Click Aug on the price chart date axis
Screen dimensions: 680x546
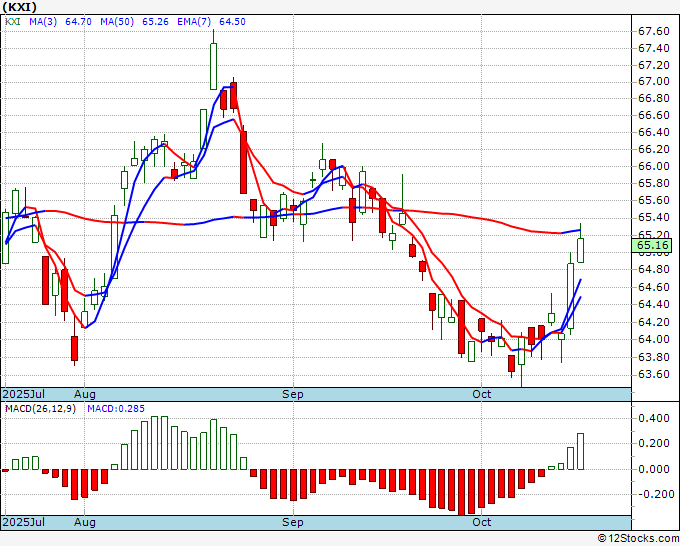85,394
